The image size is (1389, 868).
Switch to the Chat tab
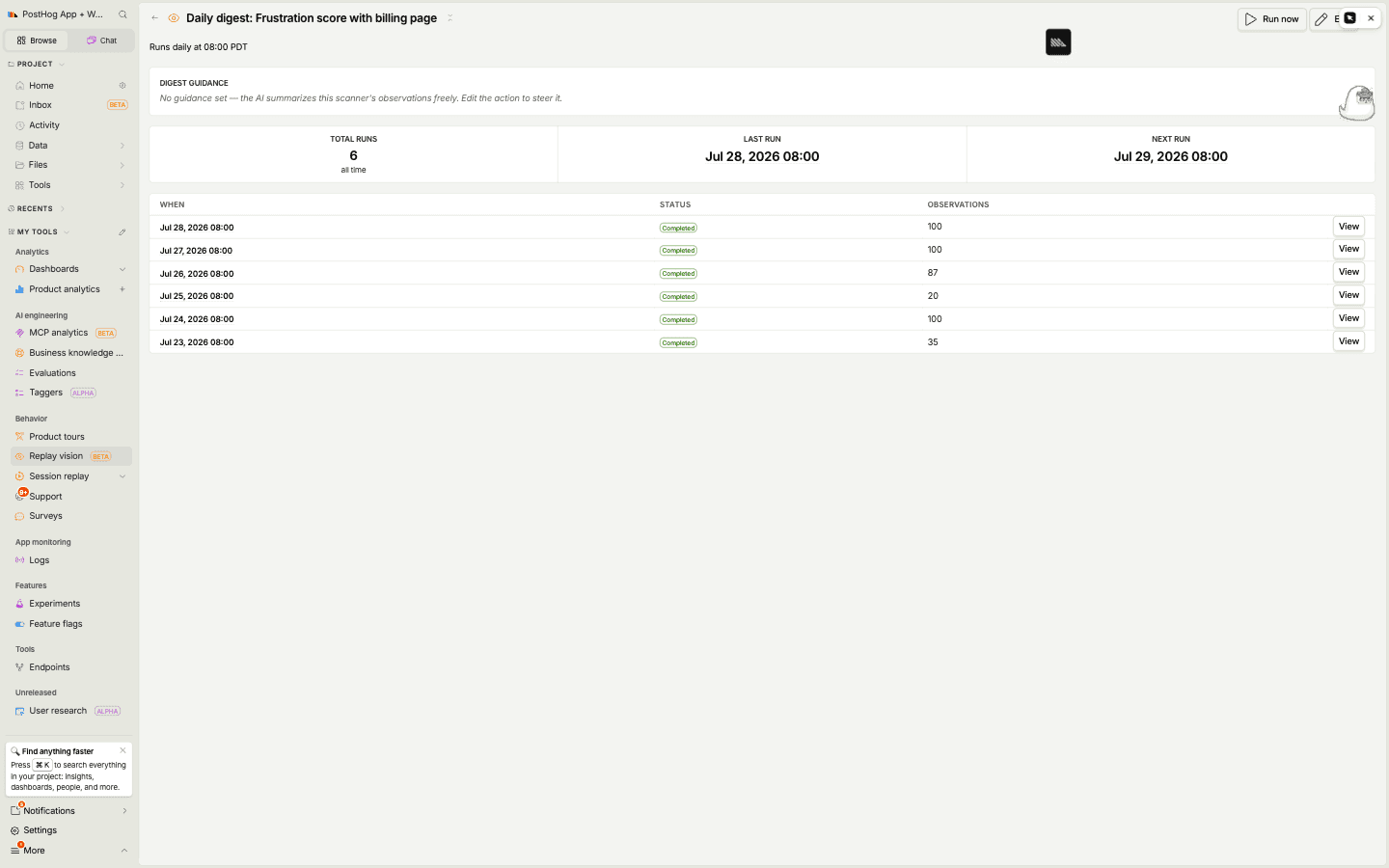(101, 41)
